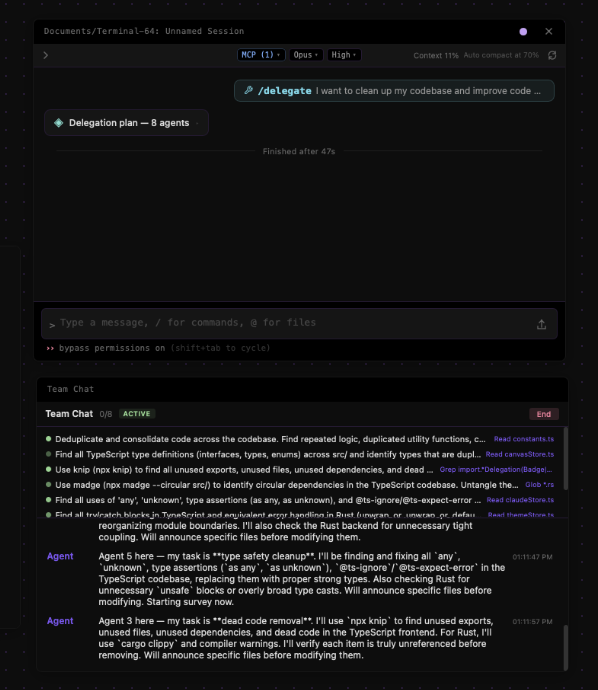
Task: Open the High effort dropdown
Action: click(344, 55)
